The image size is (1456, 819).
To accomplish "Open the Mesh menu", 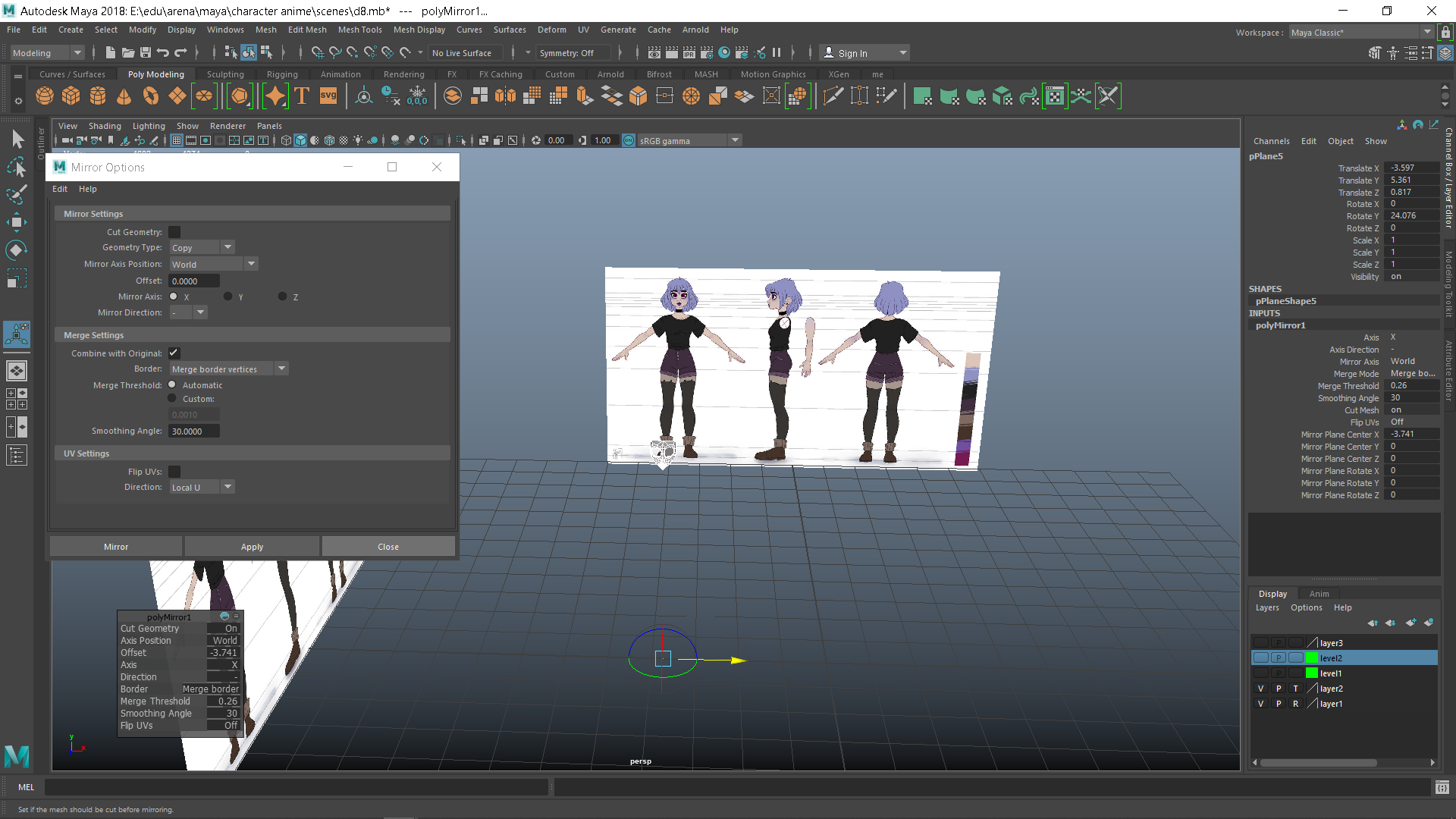I will coord(265,30).
